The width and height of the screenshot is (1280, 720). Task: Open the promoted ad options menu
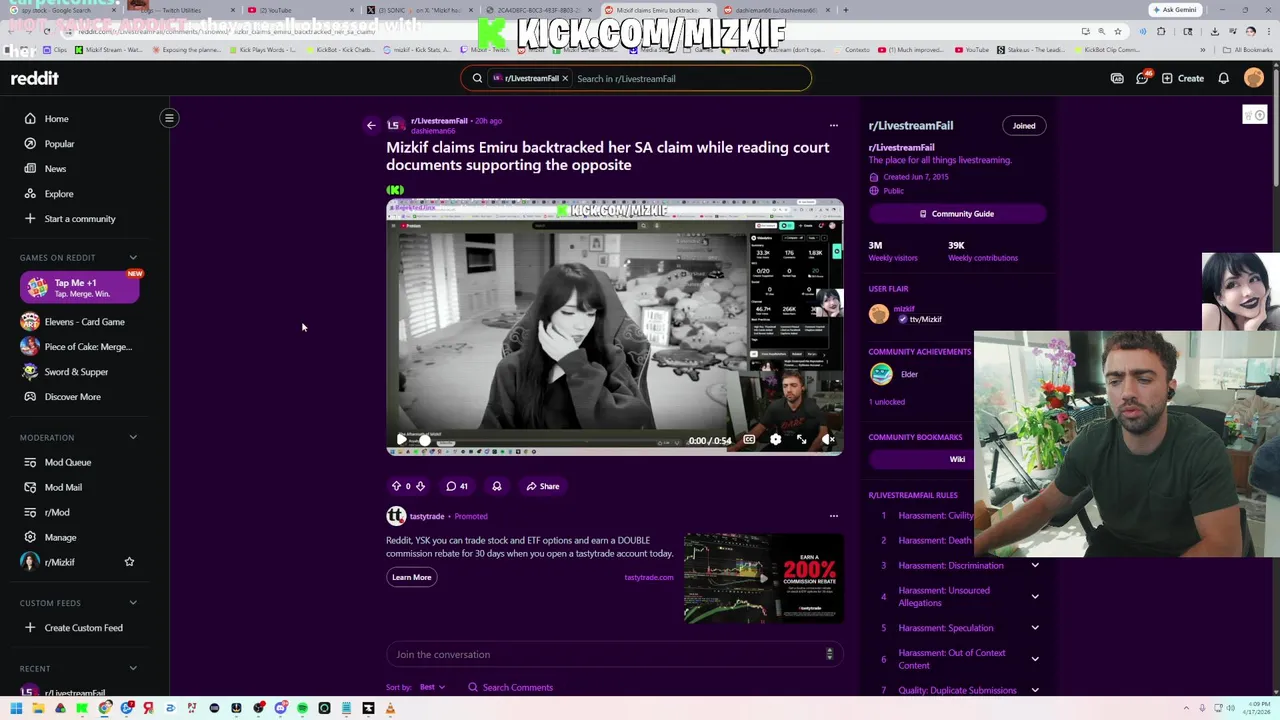833,516
